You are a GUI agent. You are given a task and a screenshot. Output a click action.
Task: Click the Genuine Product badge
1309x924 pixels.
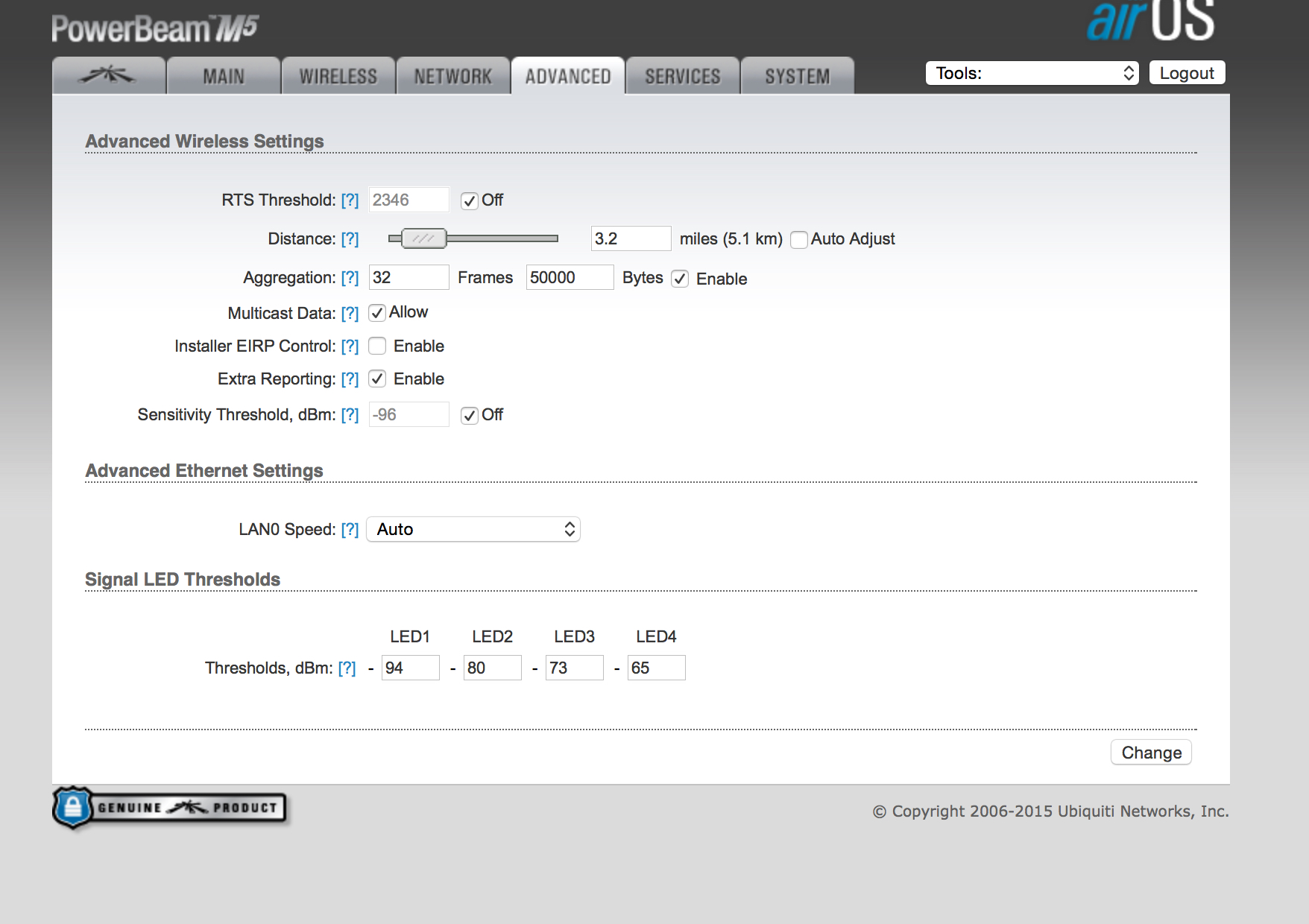[x=170, y=808]
